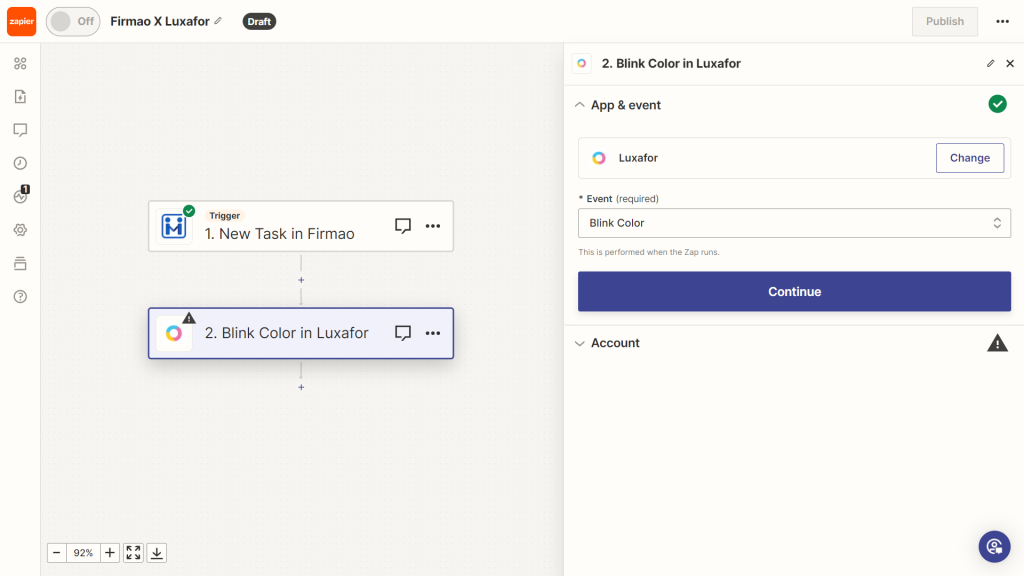Screen dimensions: 1024x576
Task: Zoom out using the minus control
Action: [56, 552]
